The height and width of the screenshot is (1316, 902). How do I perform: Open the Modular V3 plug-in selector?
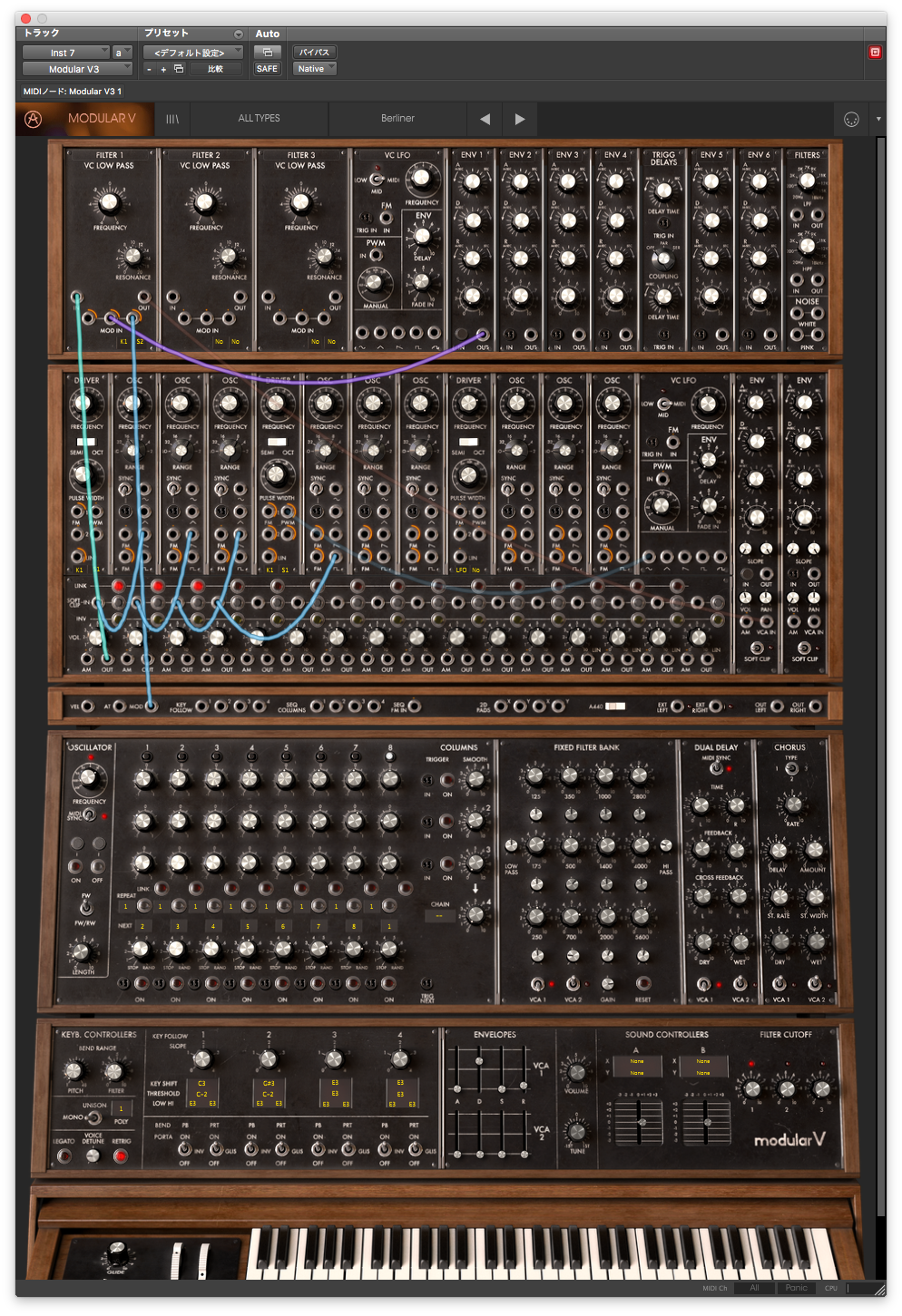click(x=78, y=69)
